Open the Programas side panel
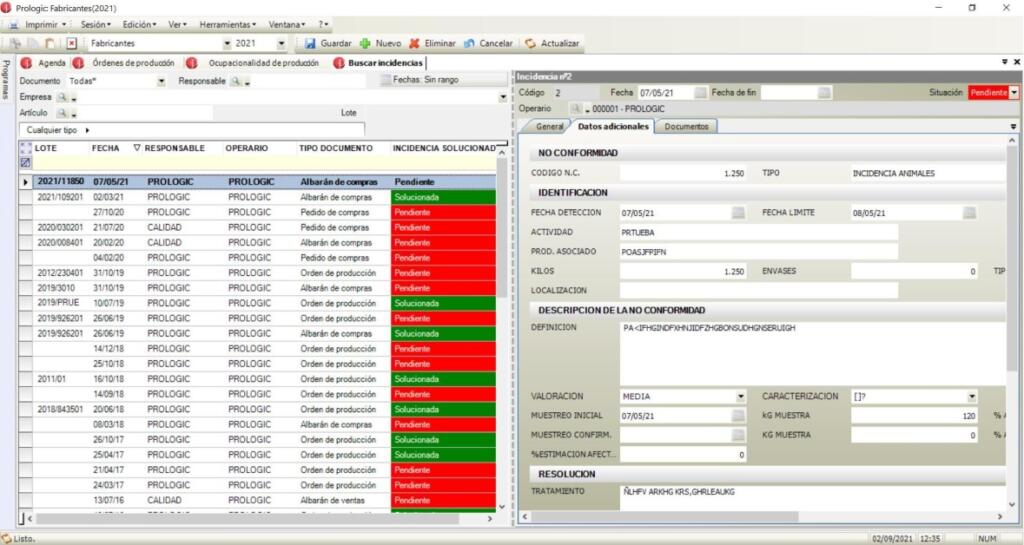 pos(6,80)
